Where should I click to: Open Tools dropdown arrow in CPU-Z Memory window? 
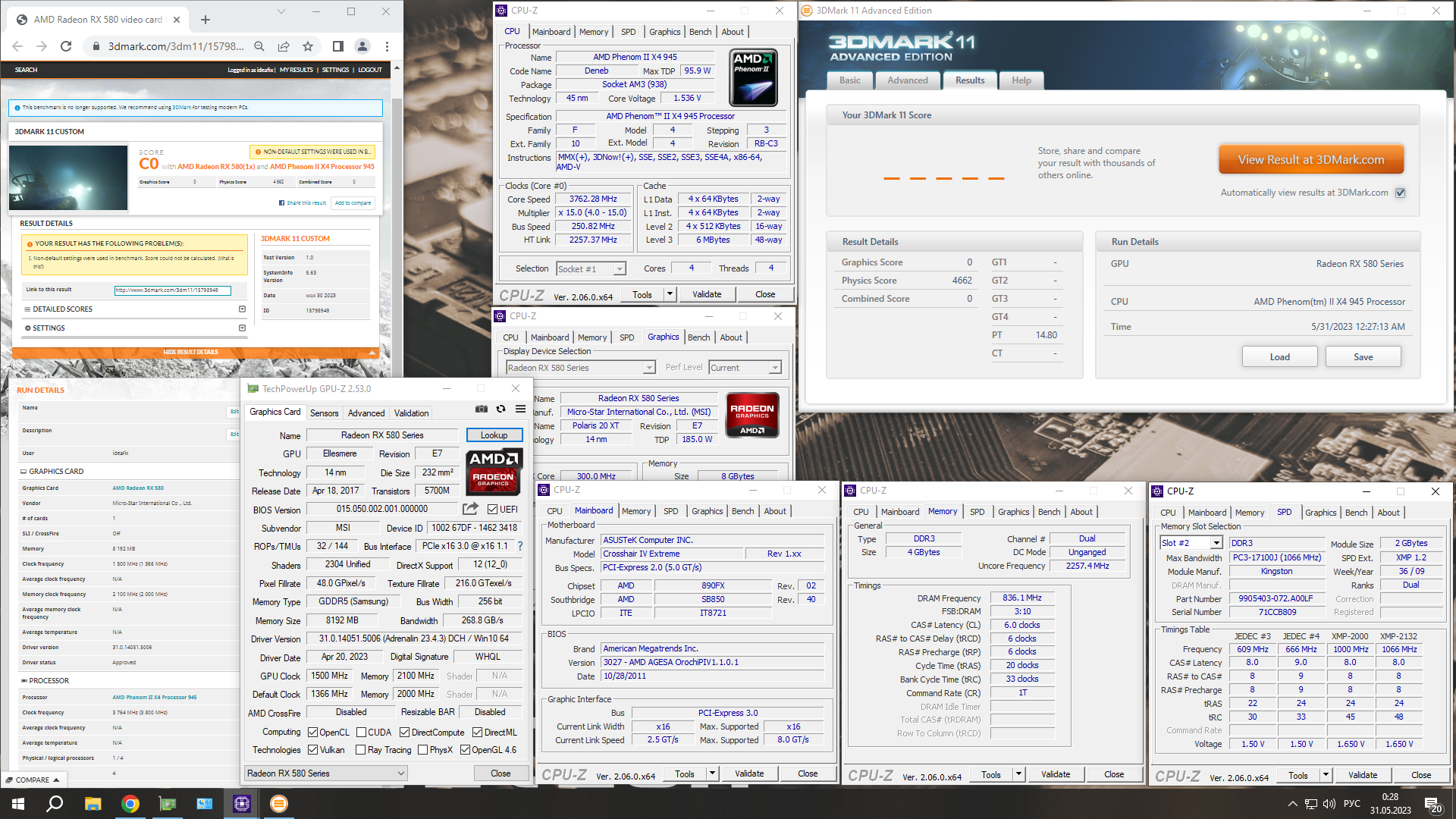tap(1018, 774)
